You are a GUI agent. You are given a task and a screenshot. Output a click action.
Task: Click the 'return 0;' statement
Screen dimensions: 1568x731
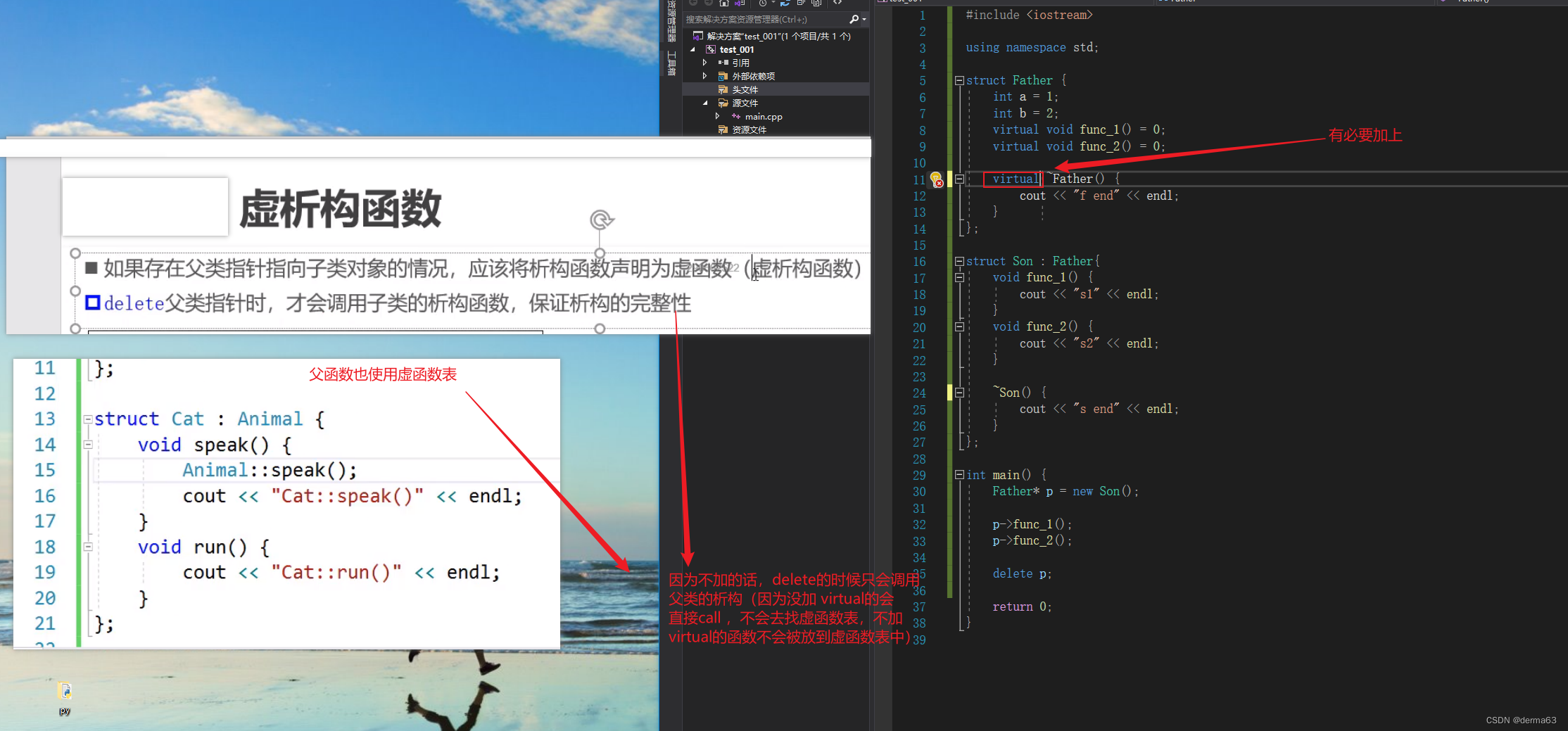pos(1022,606)
